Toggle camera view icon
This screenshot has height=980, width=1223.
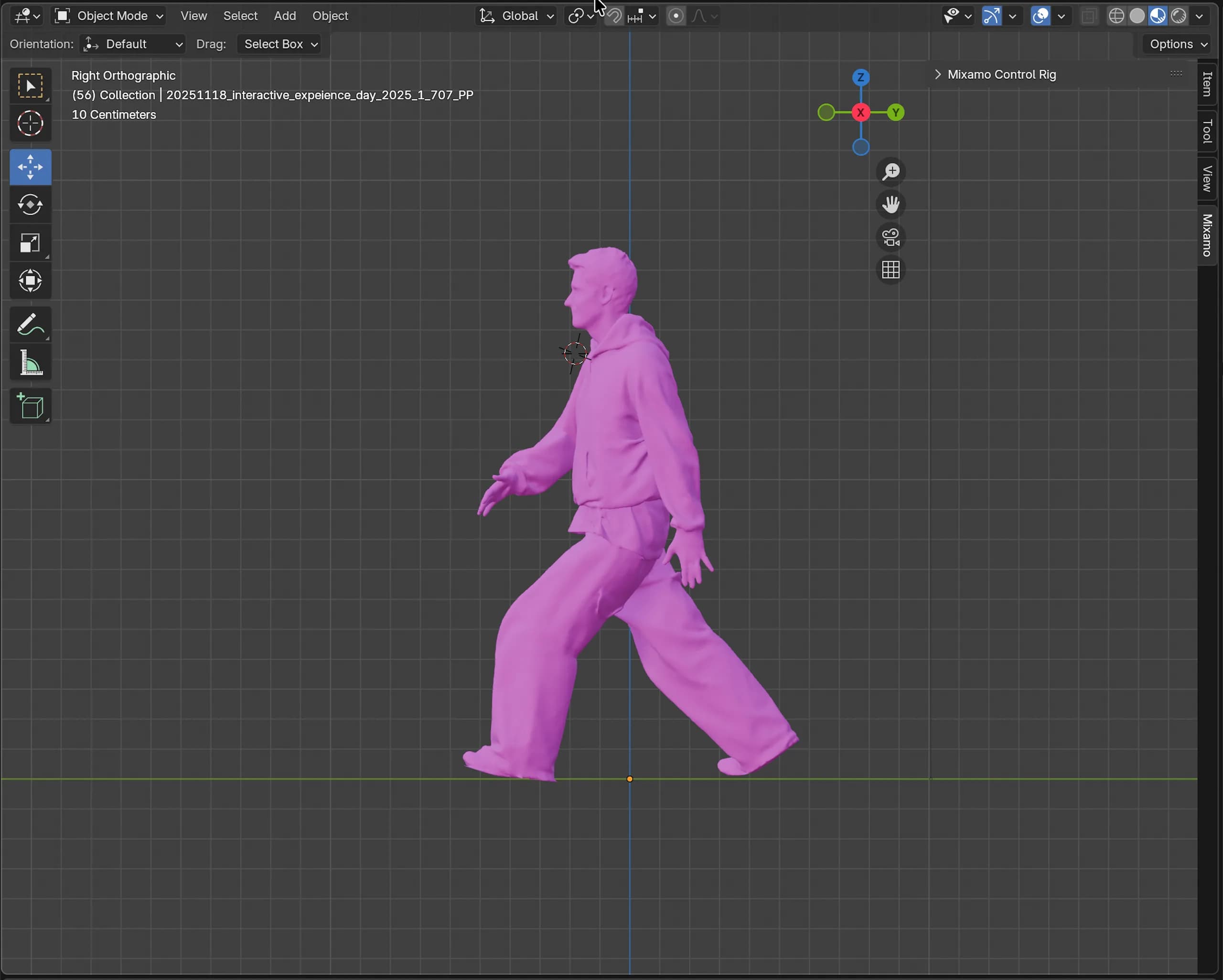890,237
